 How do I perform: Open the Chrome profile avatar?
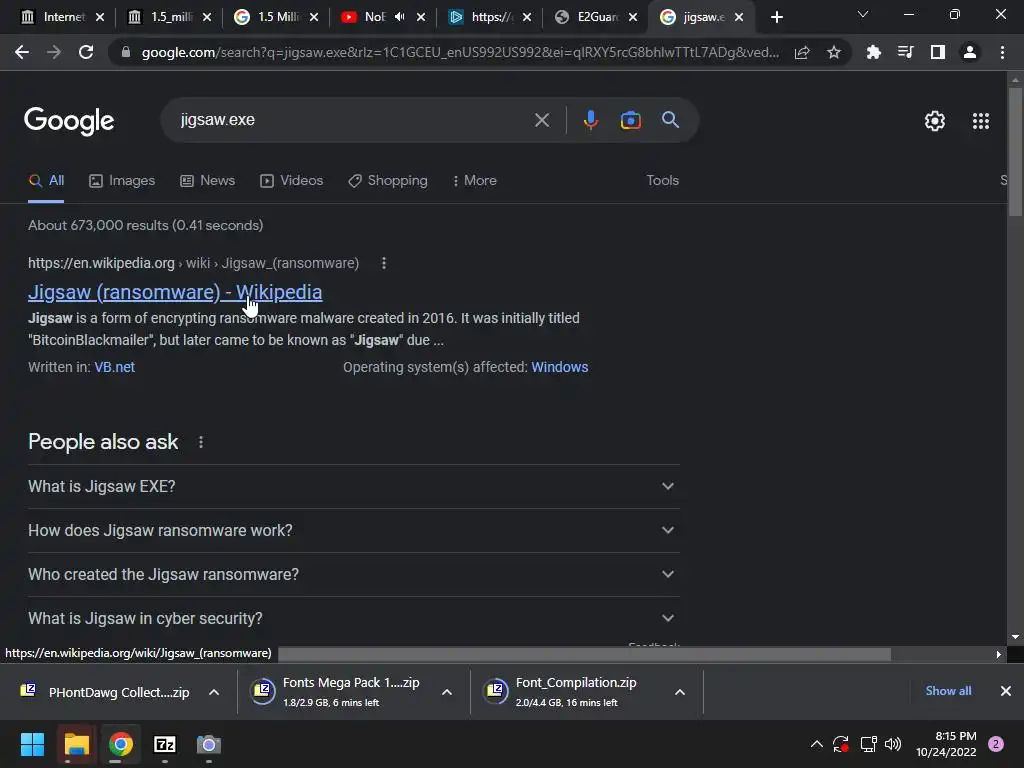[970, 52]
